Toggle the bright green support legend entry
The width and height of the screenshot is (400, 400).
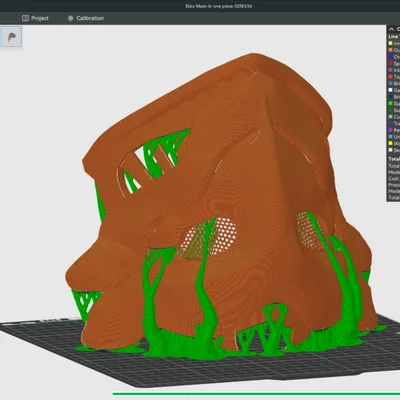tap(394, 103)
